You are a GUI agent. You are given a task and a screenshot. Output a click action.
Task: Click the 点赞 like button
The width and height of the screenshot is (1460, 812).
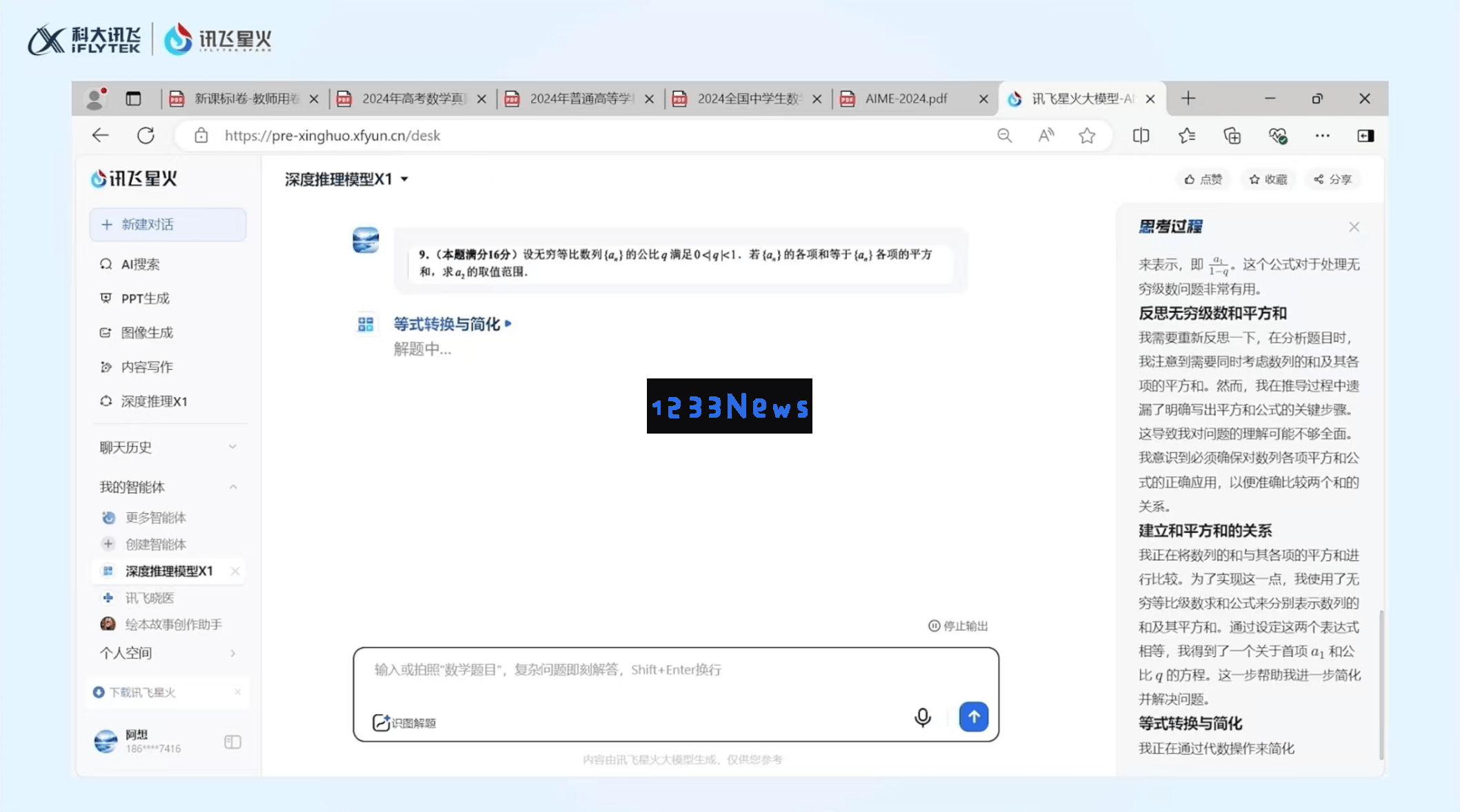point(1203,179)
